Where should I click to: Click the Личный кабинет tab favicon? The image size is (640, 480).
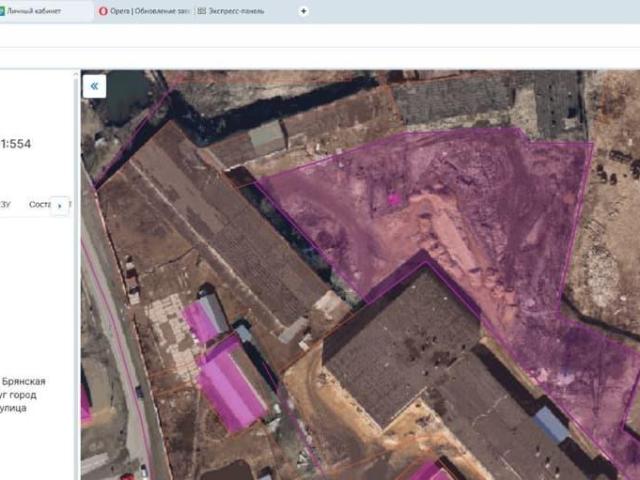2,11
